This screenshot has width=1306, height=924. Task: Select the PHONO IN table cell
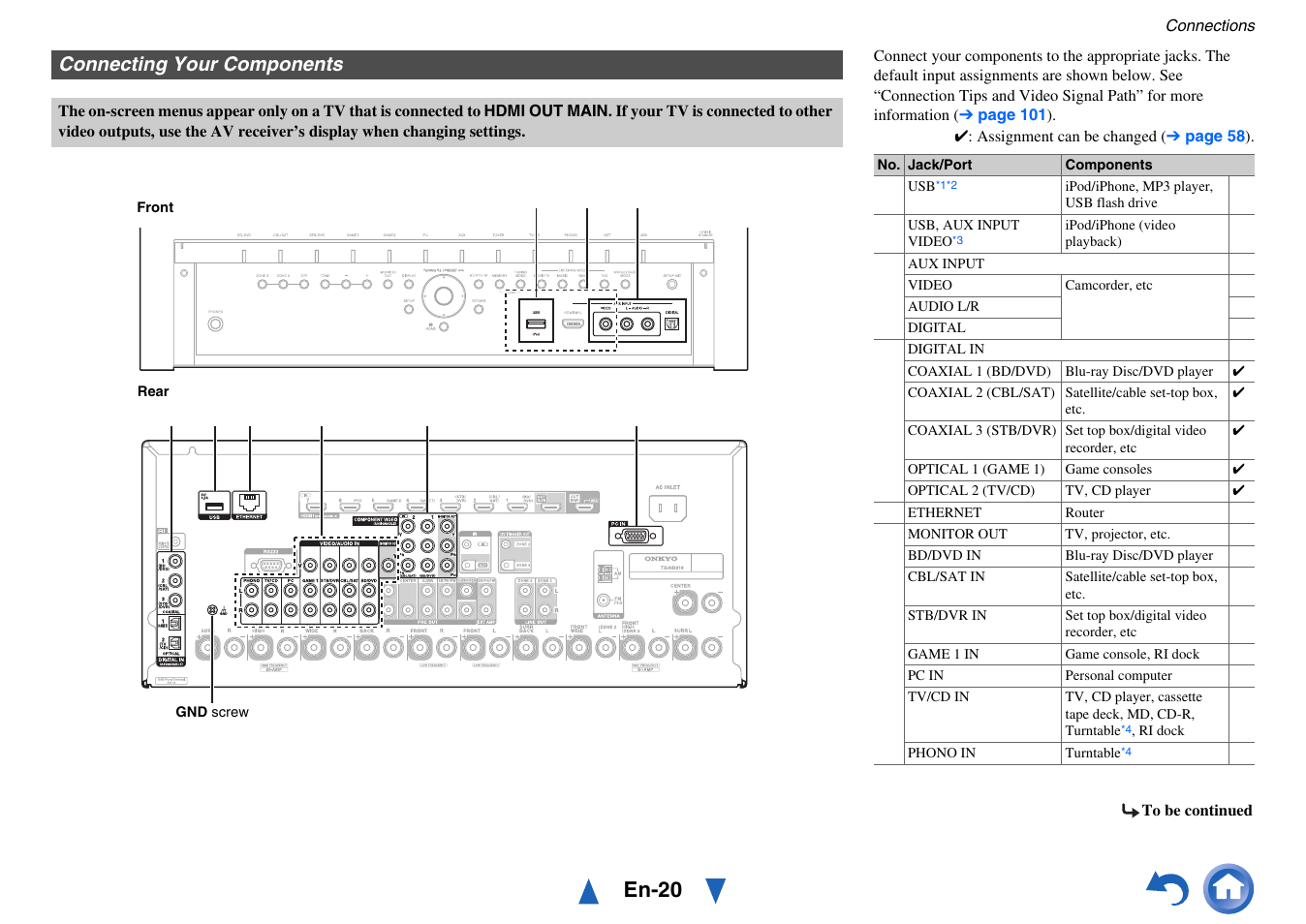click(982, 753)
